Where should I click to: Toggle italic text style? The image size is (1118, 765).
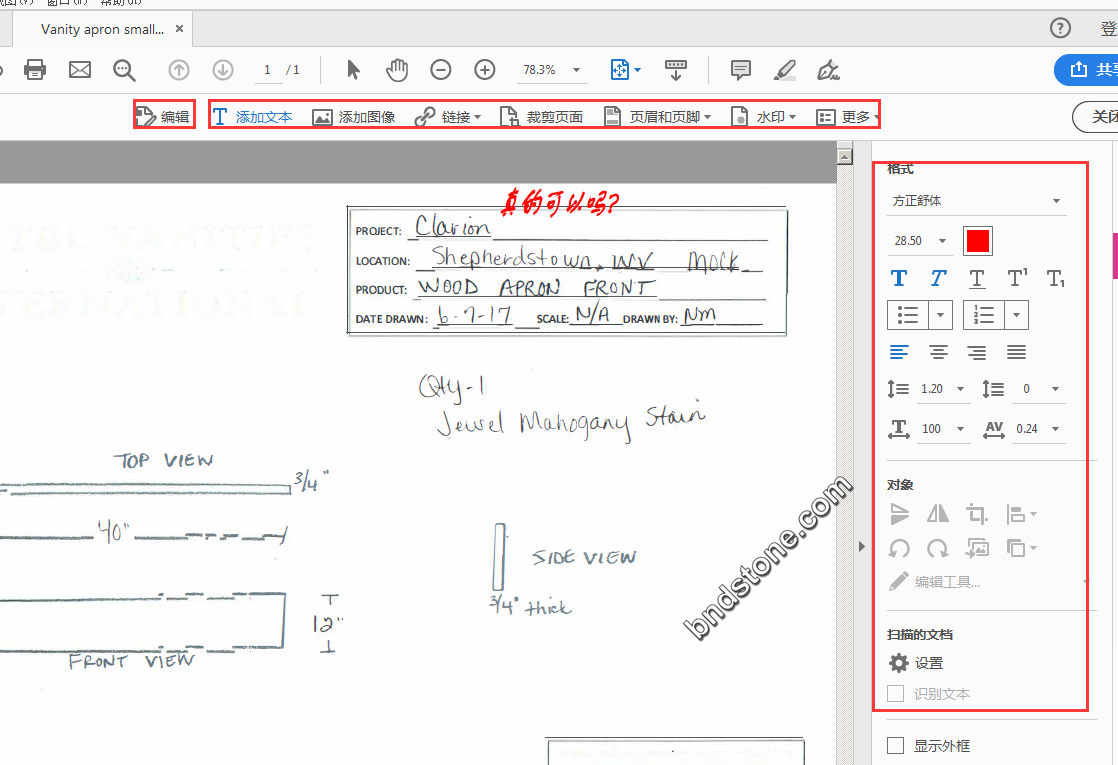click(938, 279)
